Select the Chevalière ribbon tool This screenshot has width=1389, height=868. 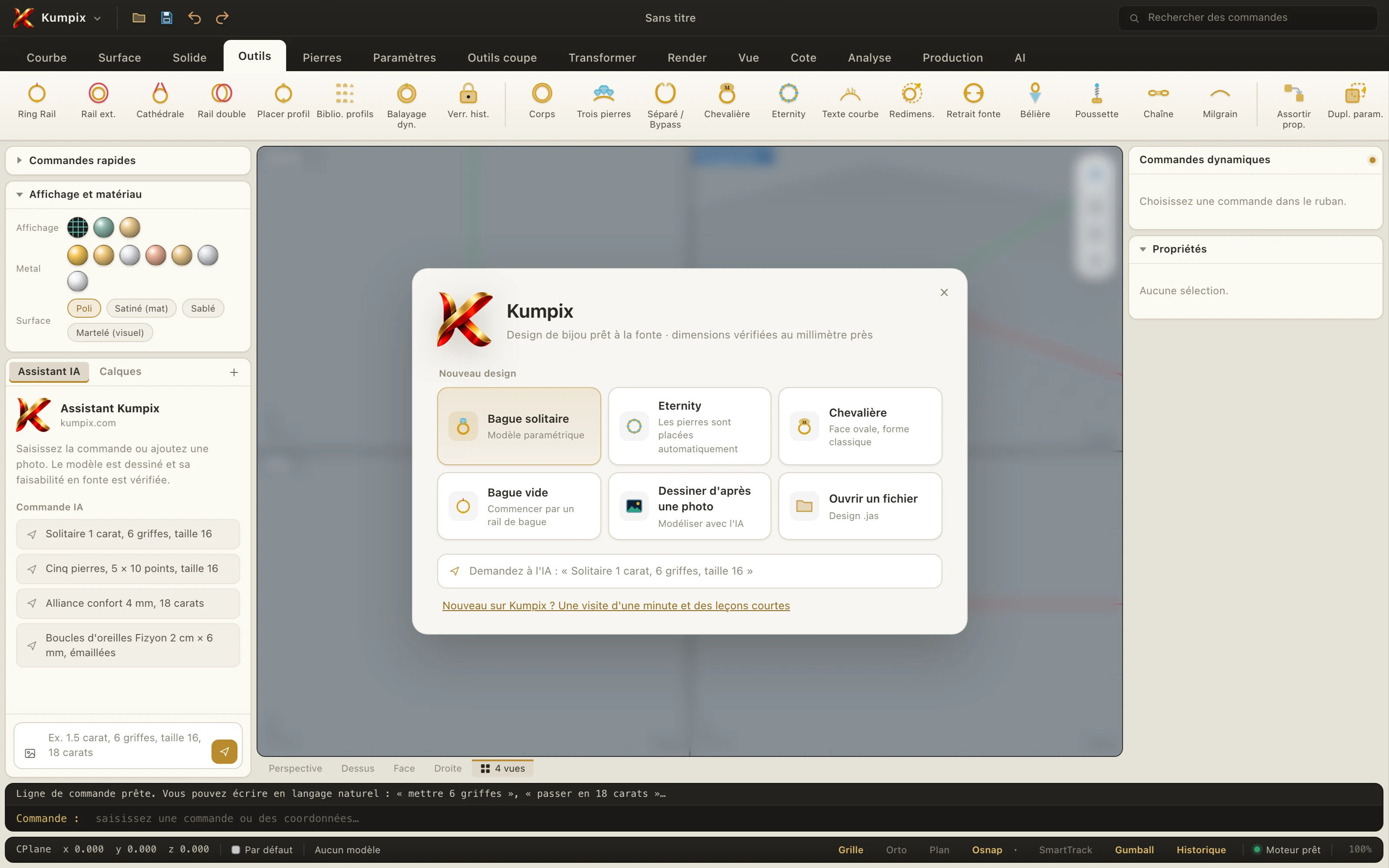coord(727,101)
